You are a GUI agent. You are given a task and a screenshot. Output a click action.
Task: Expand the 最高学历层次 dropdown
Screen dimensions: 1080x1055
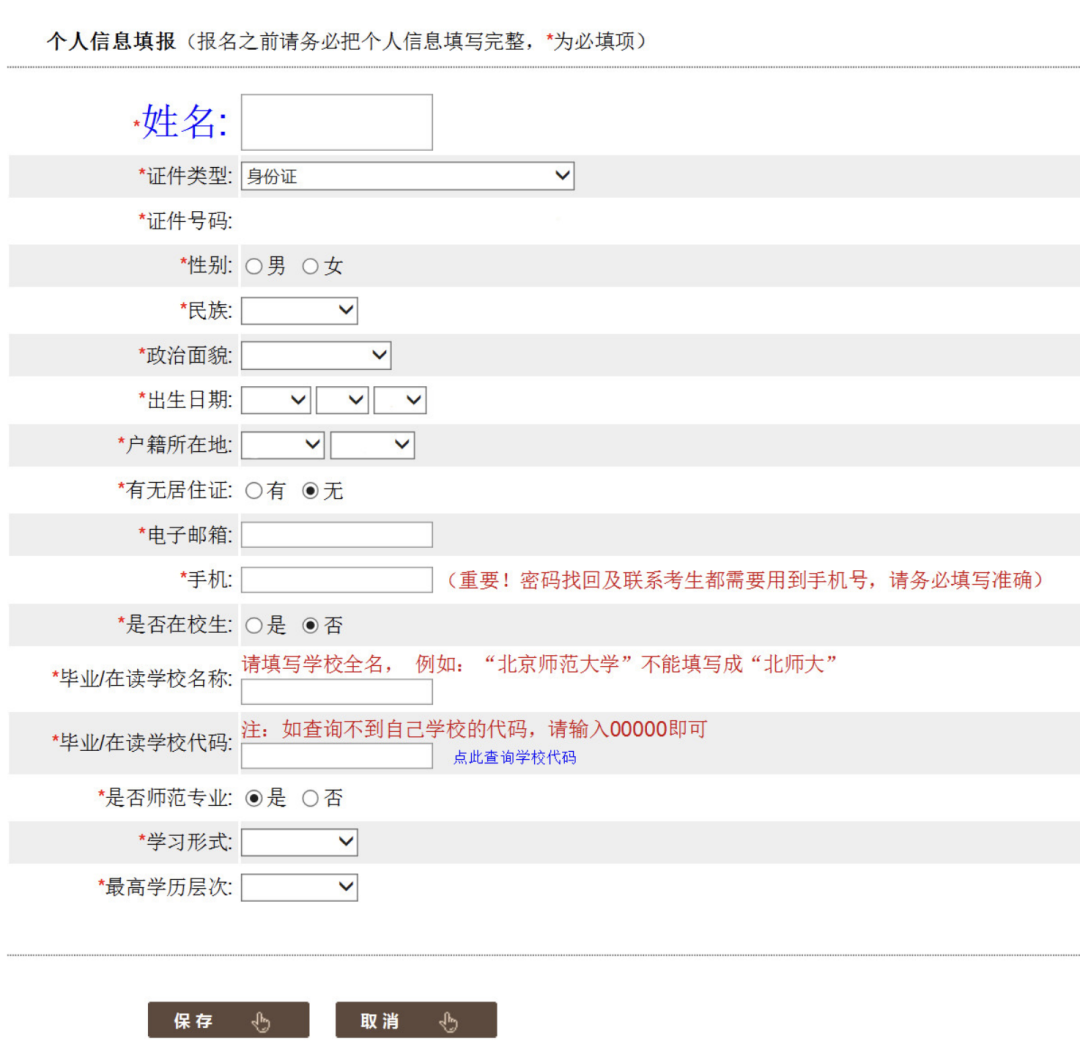coord(299,887)
